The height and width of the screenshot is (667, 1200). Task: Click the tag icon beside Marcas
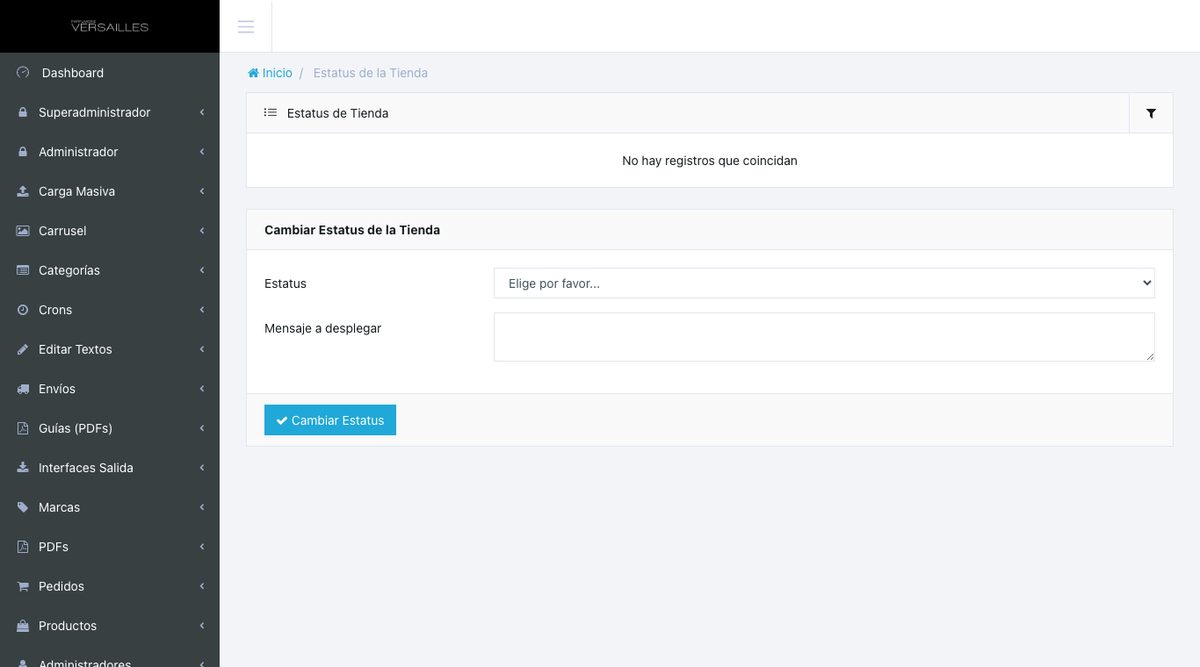(23, 507)
